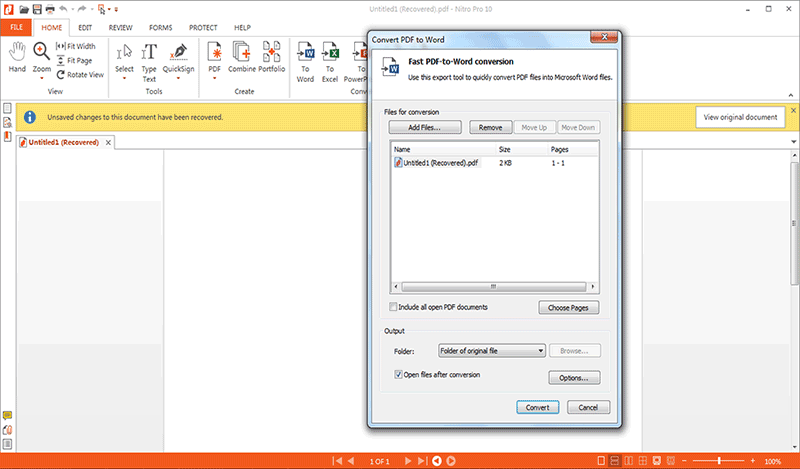Click the file list horizontal scrollbar
Viewport: 800px width, 469px height.
(x=493, y=286)
